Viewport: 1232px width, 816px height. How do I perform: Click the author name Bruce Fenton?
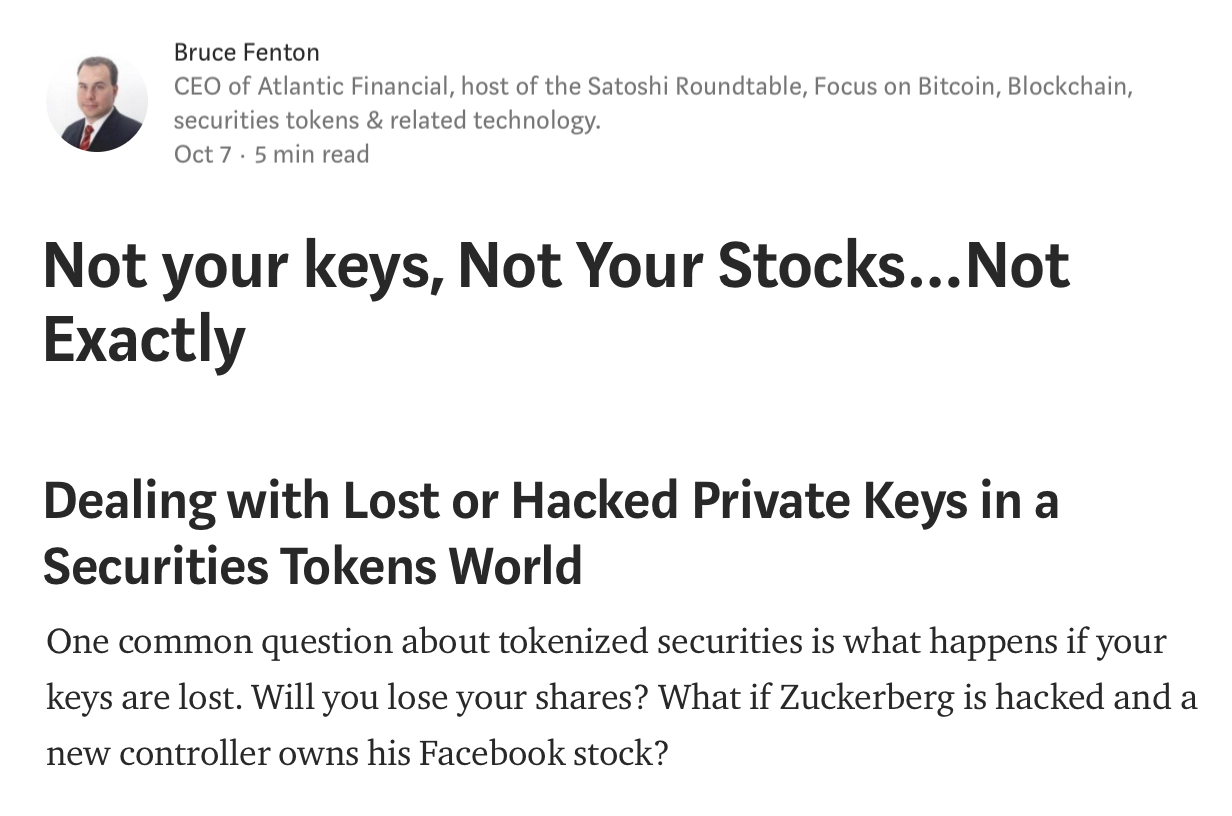point(246,52)
